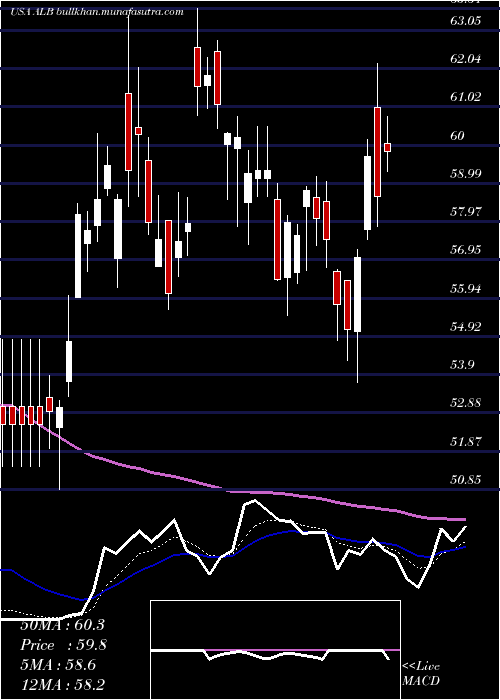The width and height of the screenshot is (500, 700).
Task: Click inside the MACD inset chart box
Action: (275, 650)
